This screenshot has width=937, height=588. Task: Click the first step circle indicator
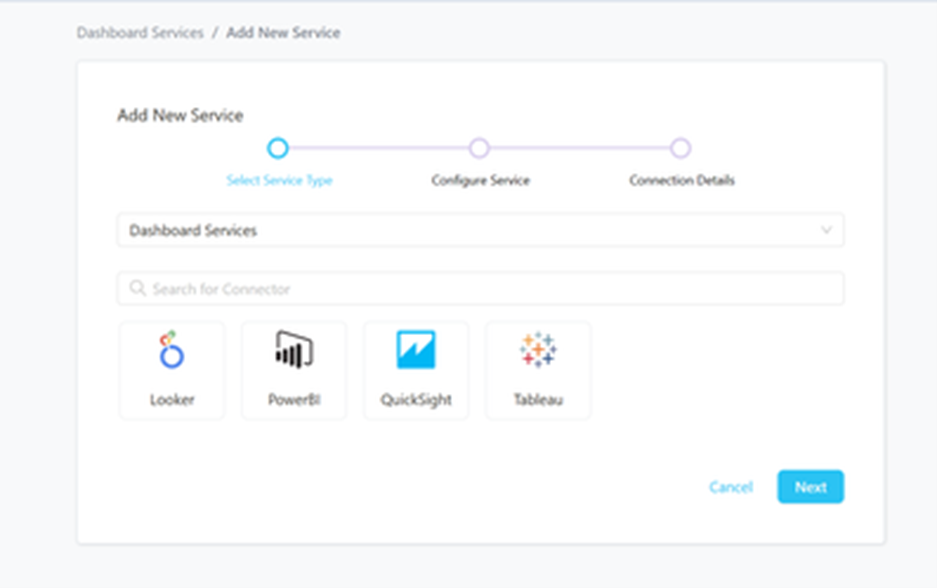tap(278, 148)
